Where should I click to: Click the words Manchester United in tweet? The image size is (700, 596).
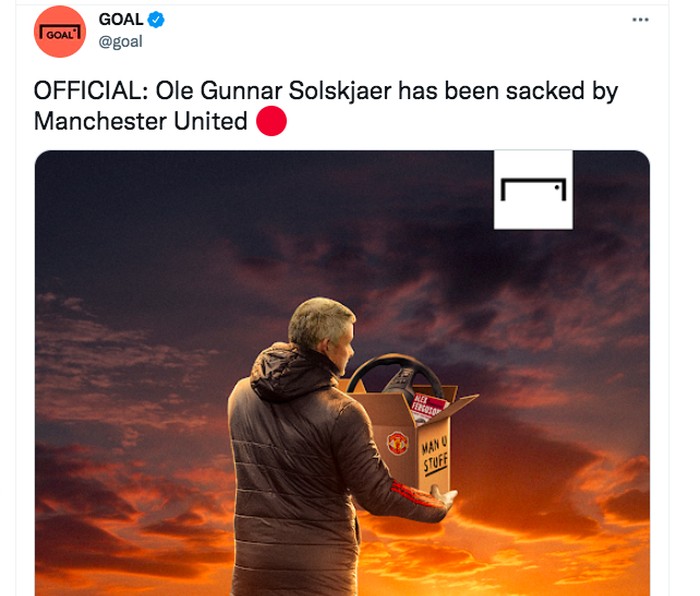coord(141,121)
